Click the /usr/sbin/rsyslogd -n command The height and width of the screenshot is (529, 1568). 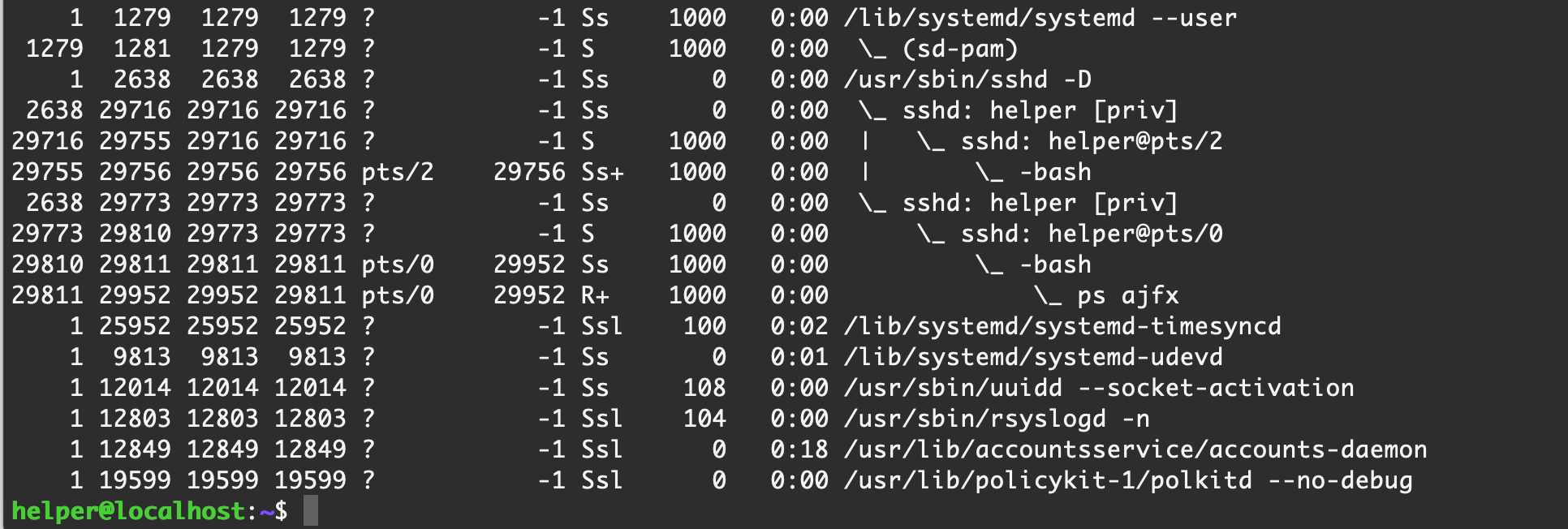point(997,419)
